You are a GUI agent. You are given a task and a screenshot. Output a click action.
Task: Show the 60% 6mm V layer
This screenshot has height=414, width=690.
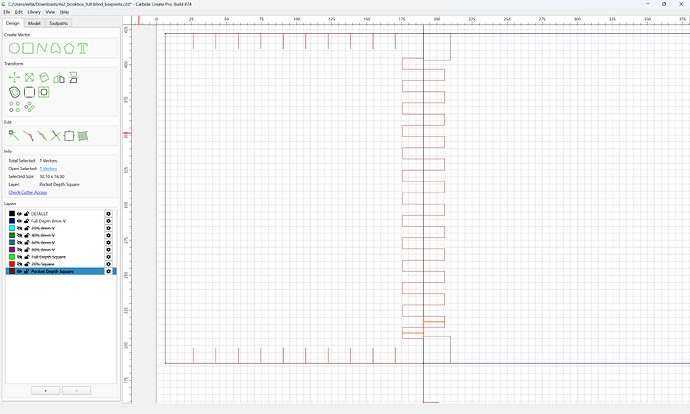(x=19, y=242)
